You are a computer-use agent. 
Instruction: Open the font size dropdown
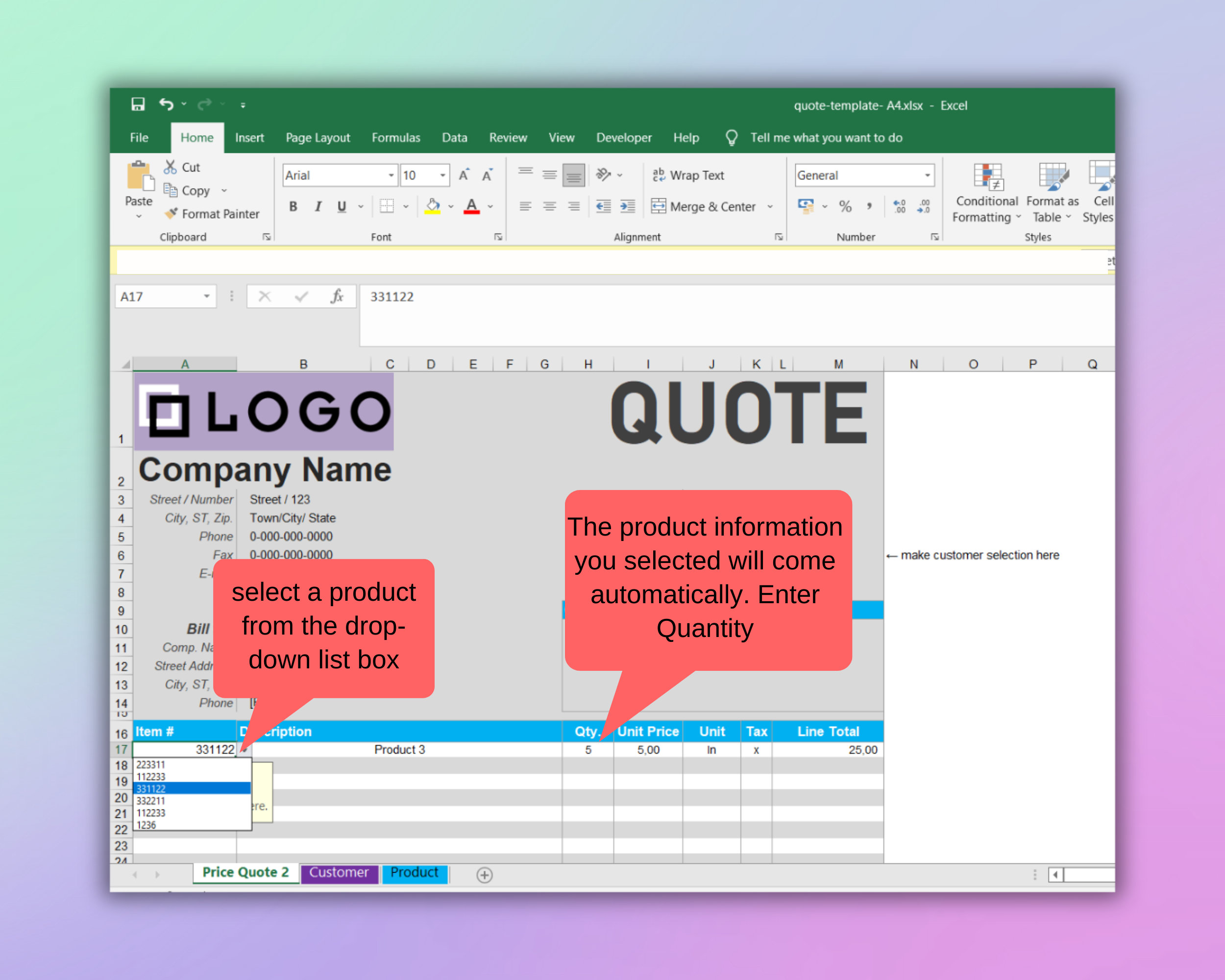[x=442, y=175]
